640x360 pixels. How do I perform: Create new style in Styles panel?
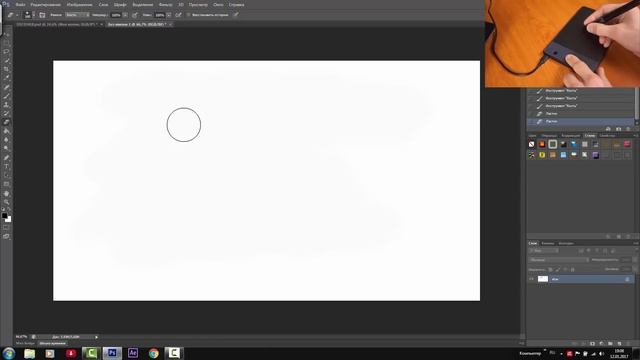(619, 237)
